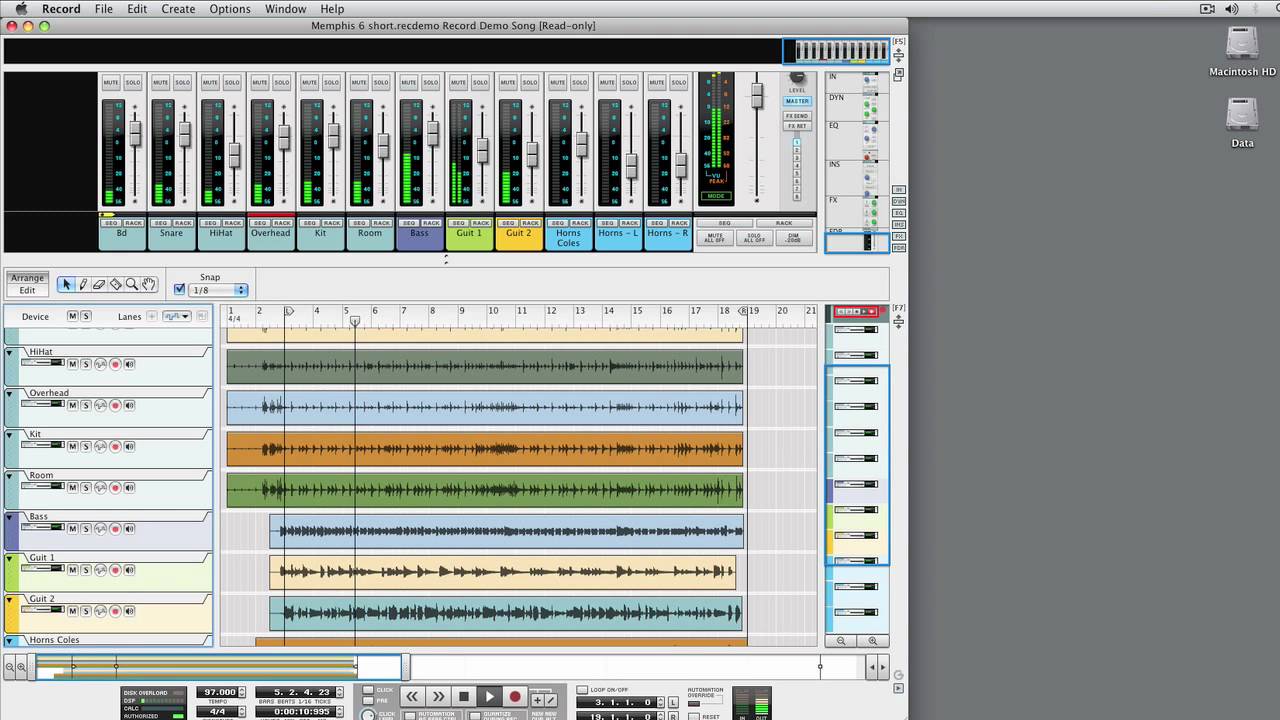Mute the Horns - R mixer channel
Screen dimensions: 1280x720
tap(657, 83)
